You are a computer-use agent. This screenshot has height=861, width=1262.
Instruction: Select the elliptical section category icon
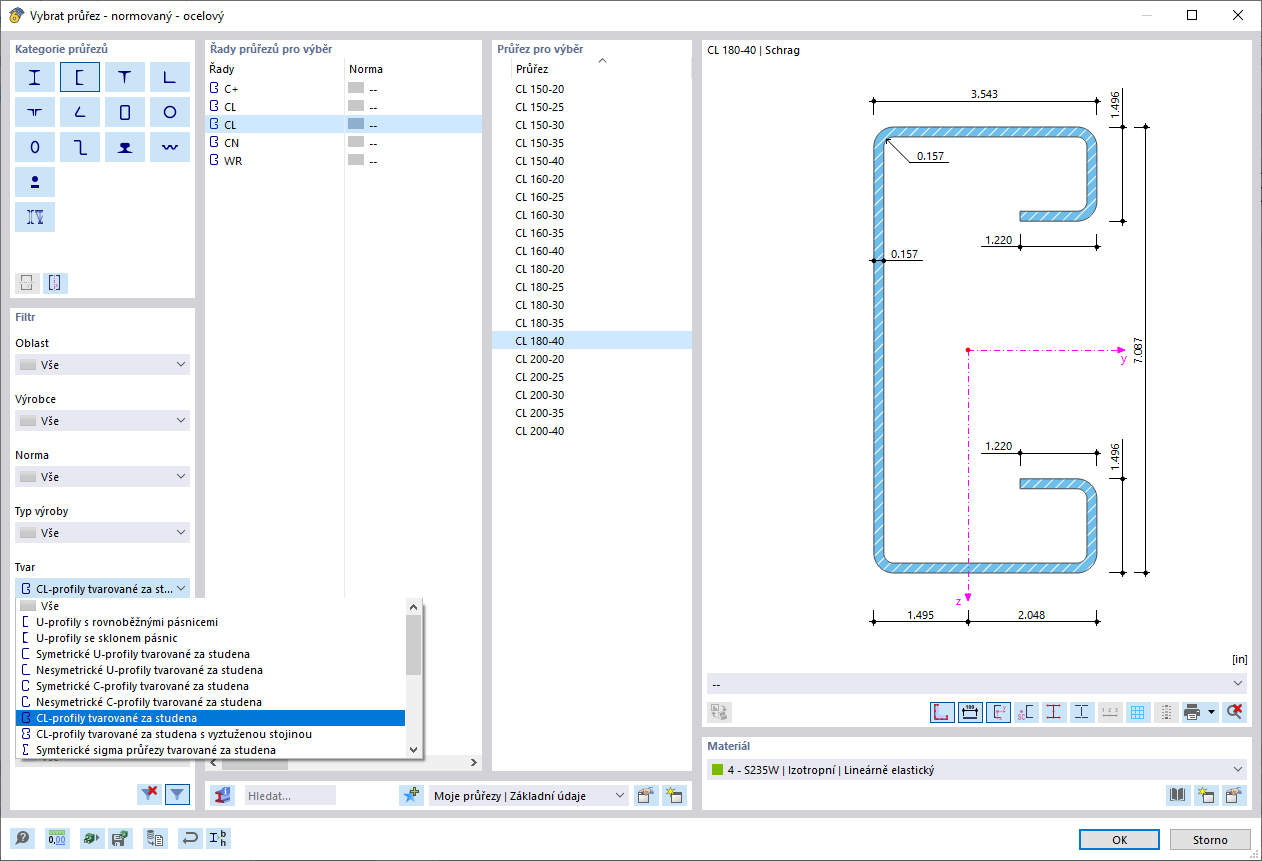[35, 148]
